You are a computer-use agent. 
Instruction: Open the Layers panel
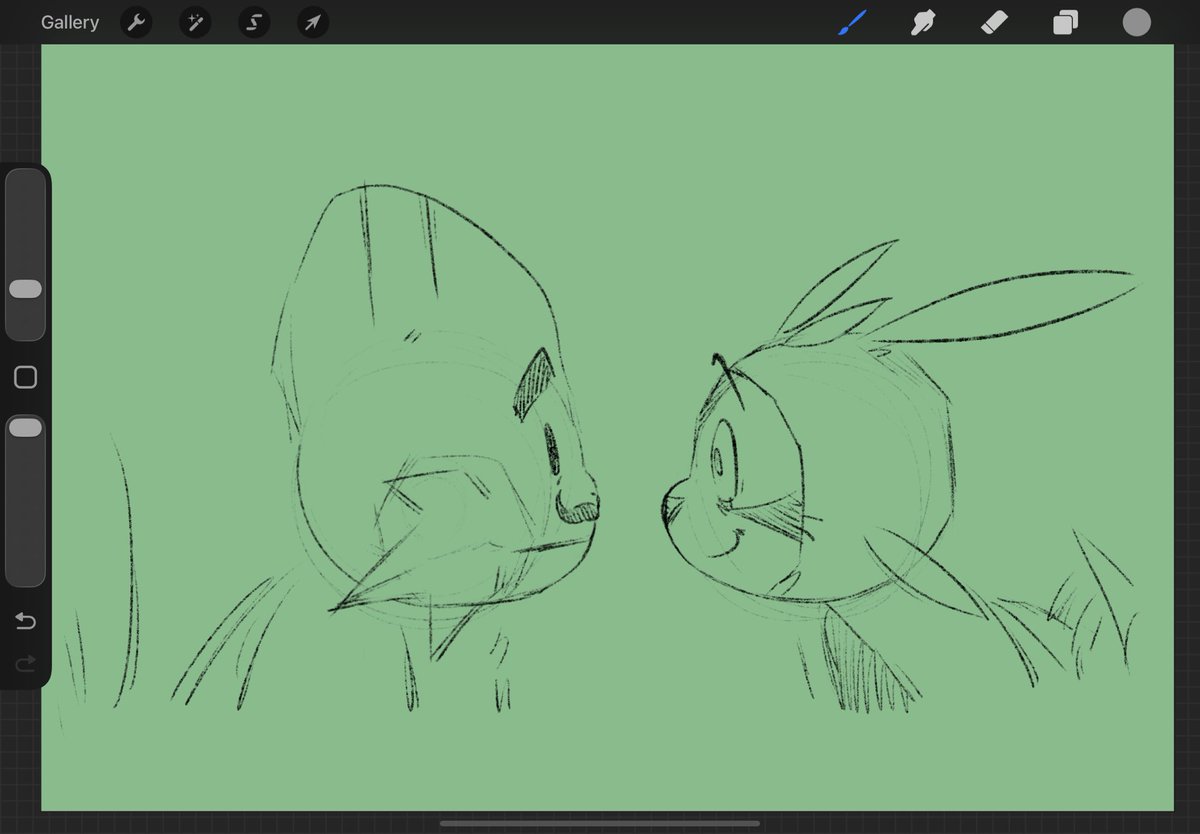coord(1065,22)
